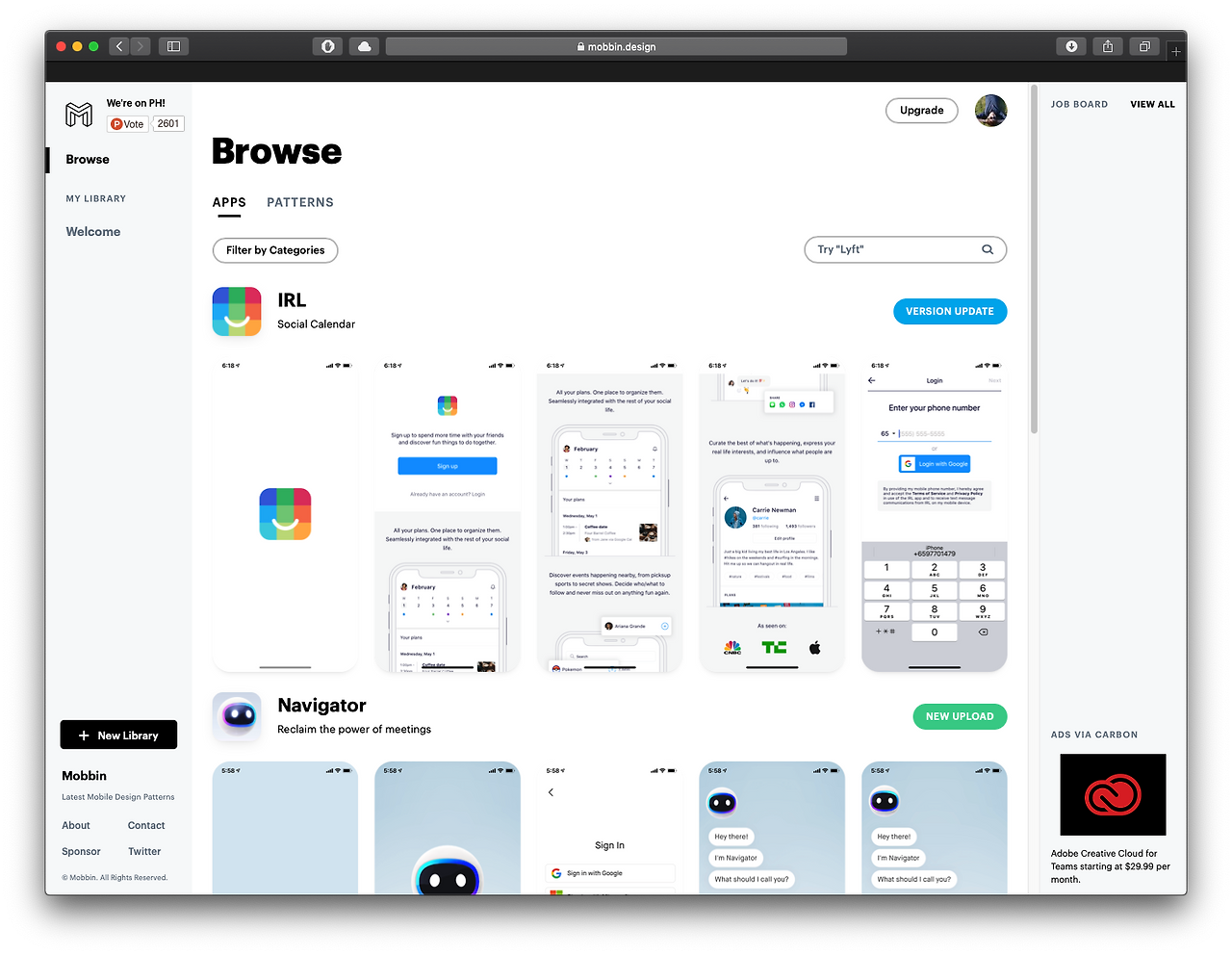Screen dimensions: 1232x955
Task: Select Browse in the left sidebar
Action: coord(88,160)
